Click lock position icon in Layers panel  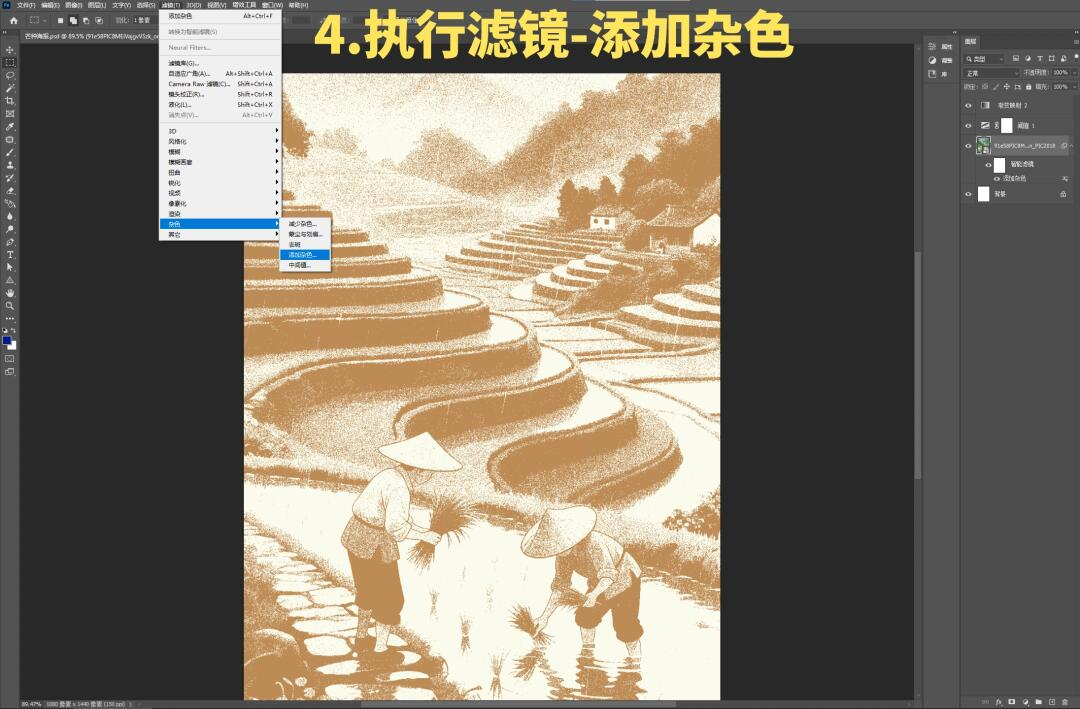[x=1006, y=87]
